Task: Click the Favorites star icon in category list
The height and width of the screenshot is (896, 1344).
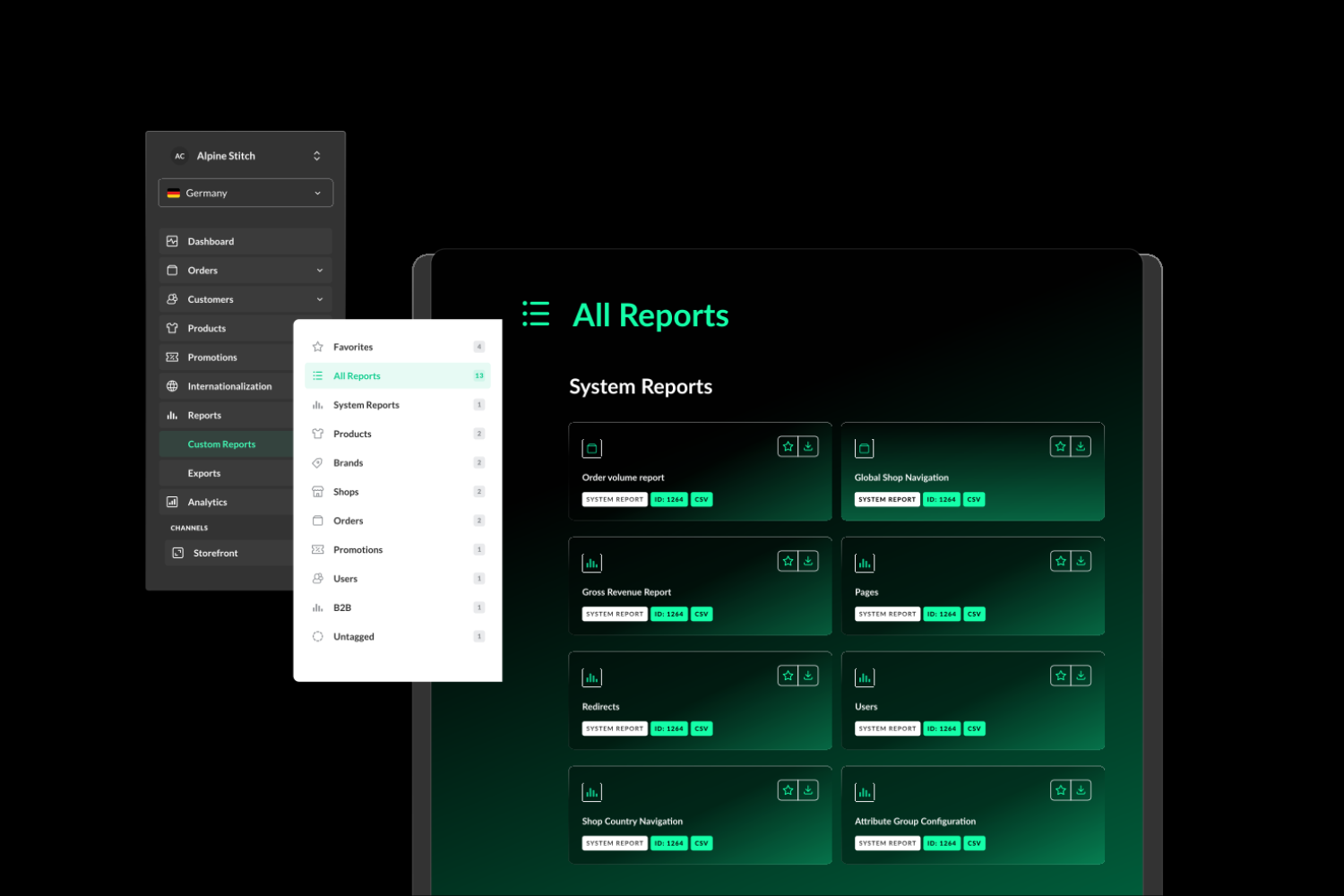Action: 317,347
